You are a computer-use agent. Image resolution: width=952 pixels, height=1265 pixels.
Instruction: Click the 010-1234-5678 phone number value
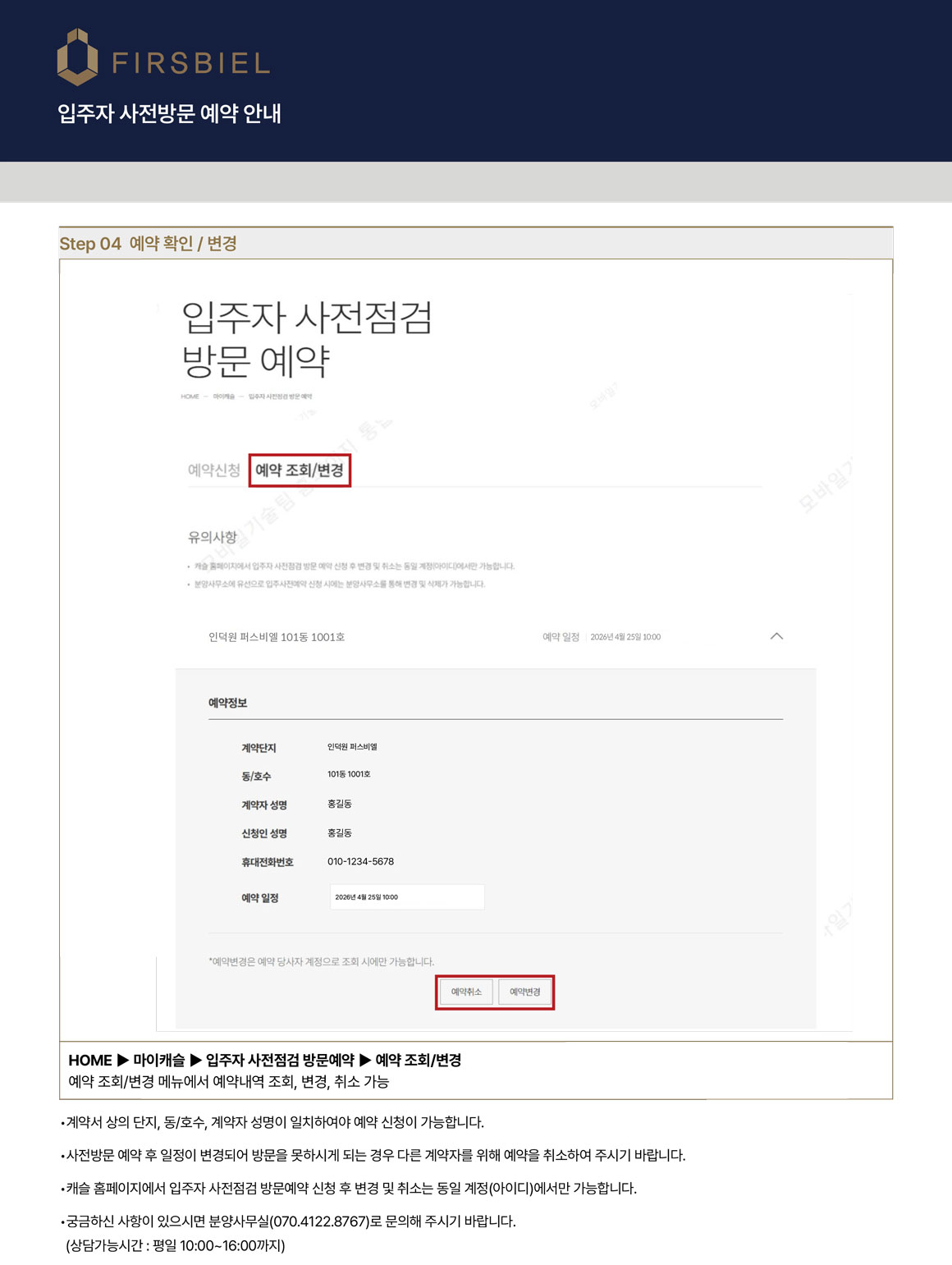[360, 862]
